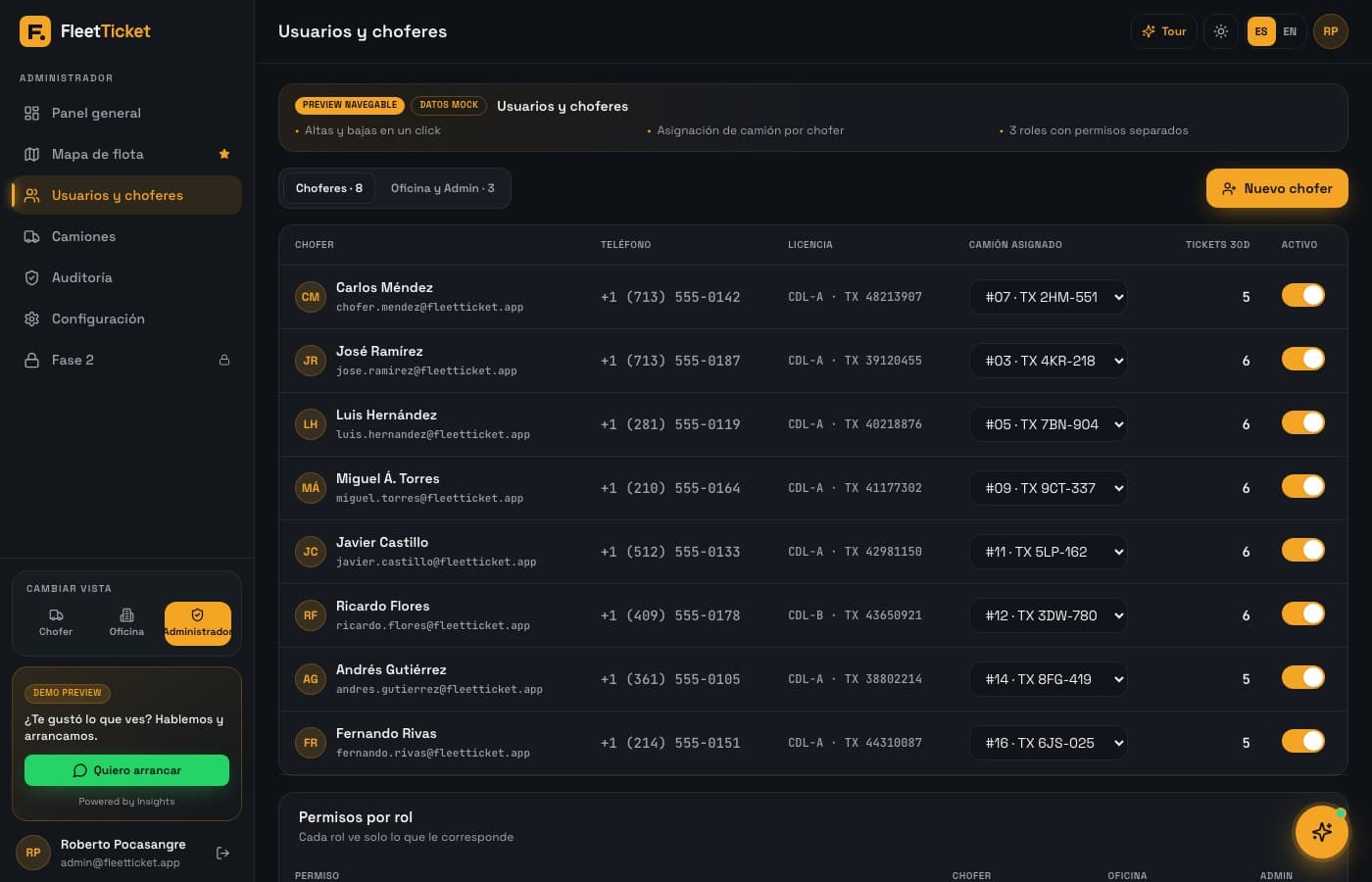The image size is (1372, 882).
Task: Open Auditoría shield icon
Action: (x=32, y=278)
